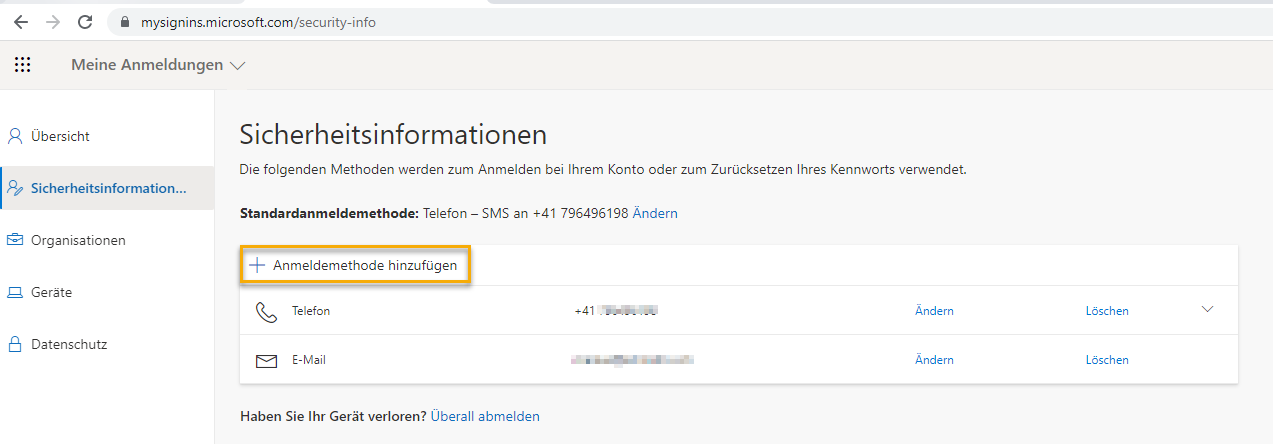Click Ändern in the Telefon row
1273x444 pixels.
click(934, 311)
